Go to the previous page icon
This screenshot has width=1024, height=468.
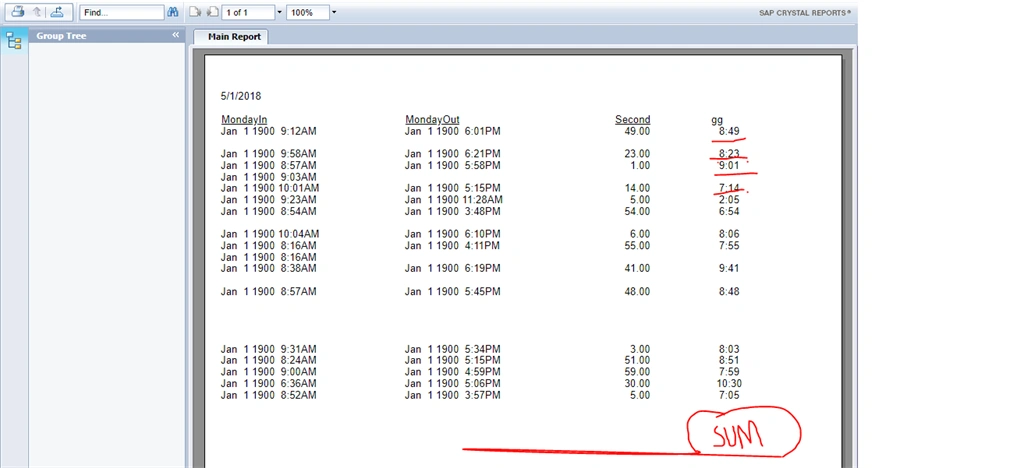(194, 12)
